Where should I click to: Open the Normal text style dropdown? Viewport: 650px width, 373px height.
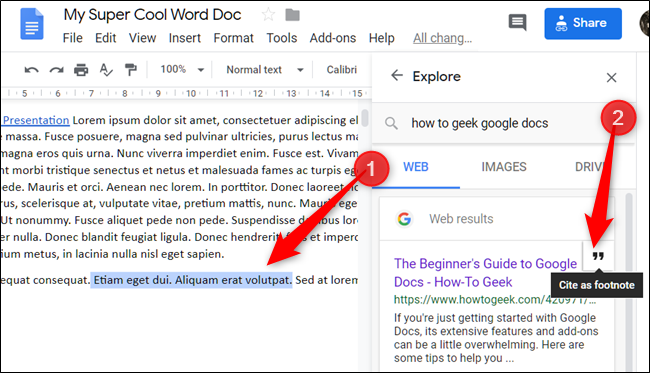point(265,70)
